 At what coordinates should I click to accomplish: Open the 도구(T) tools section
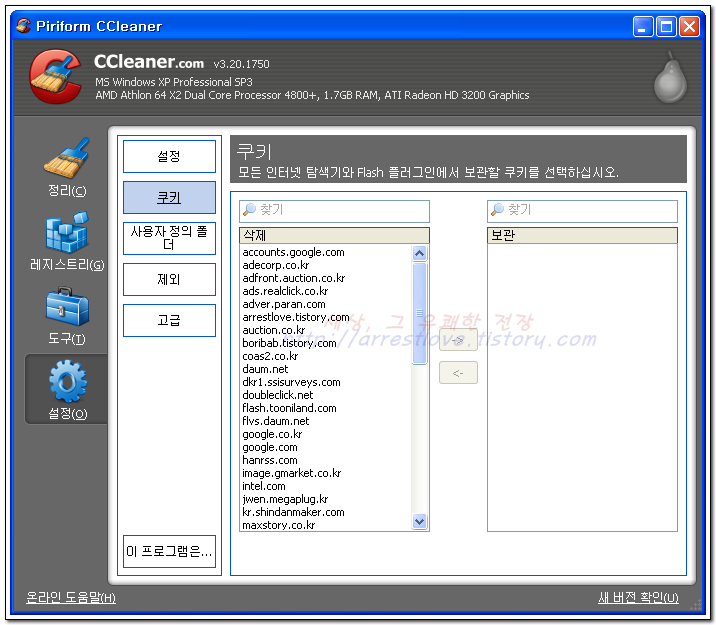[67, 316]
